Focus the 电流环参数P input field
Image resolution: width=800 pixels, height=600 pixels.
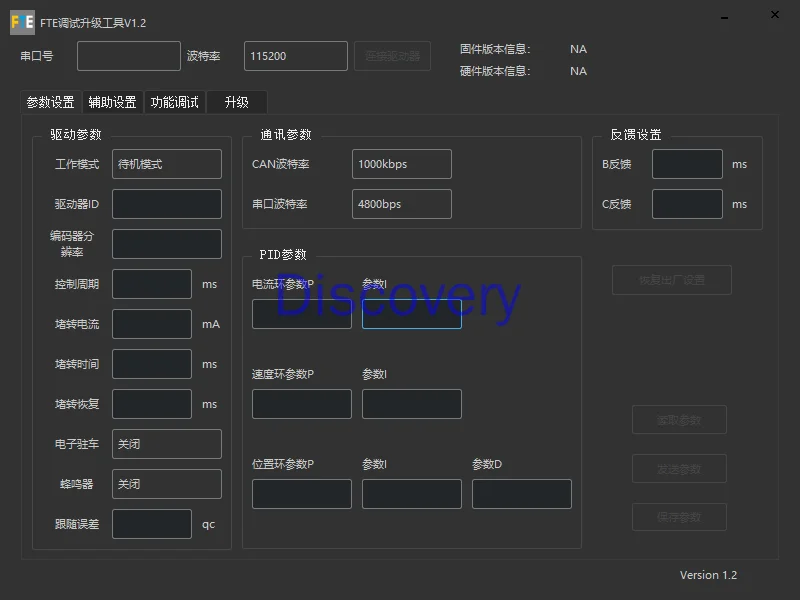coord(302,314)
